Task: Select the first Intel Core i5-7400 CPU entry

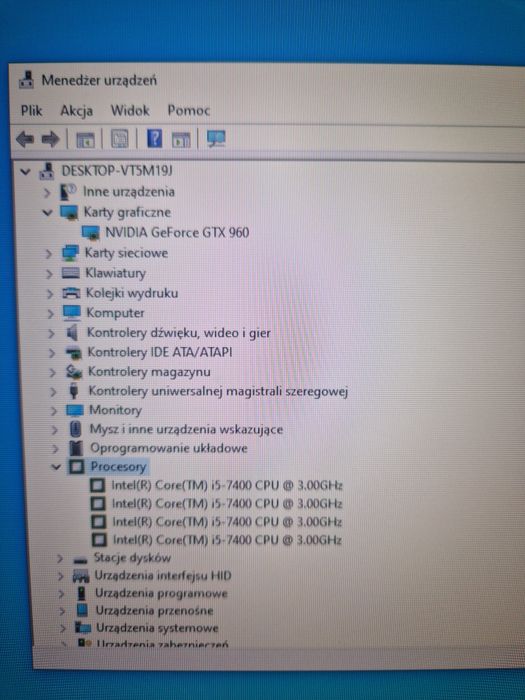Action: (x=227, y=485)
